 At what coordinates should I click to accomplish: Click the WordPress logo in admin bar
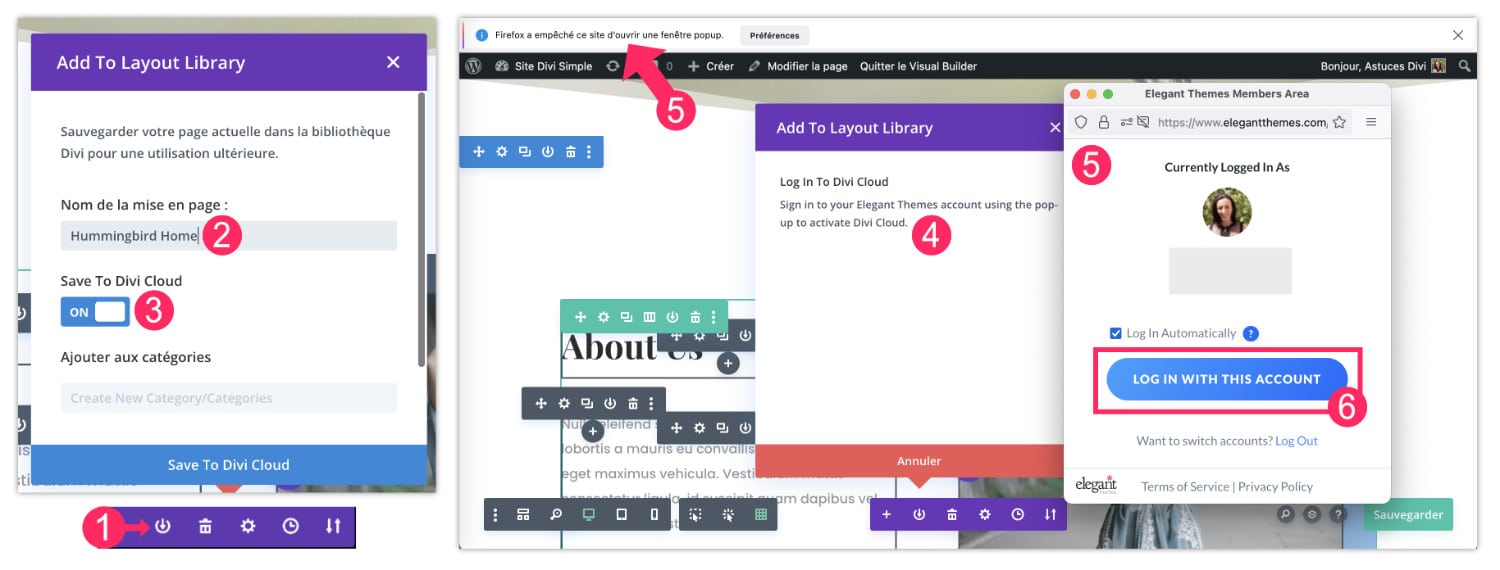[x=474, y=66]
